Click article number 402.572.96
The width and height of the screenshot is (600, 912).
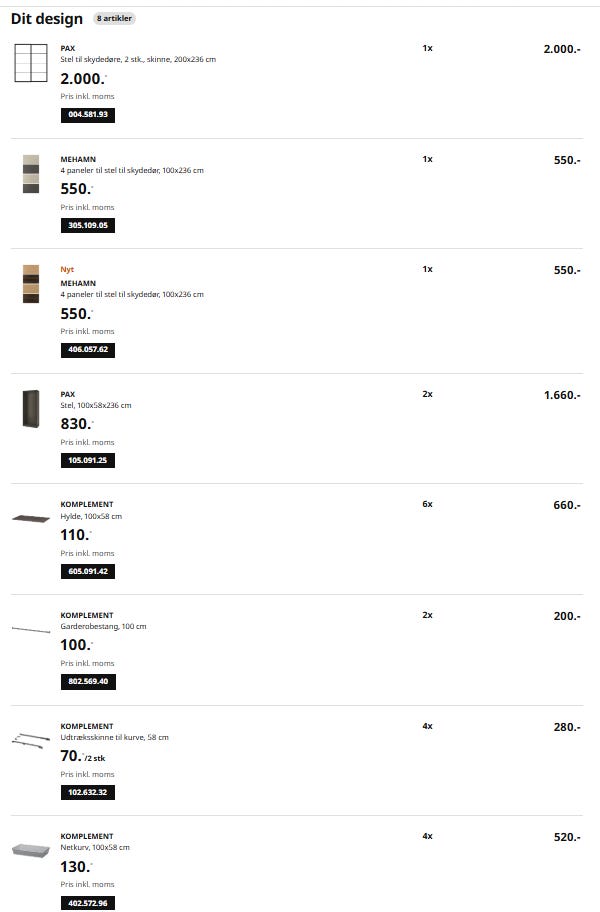[88, 903]
